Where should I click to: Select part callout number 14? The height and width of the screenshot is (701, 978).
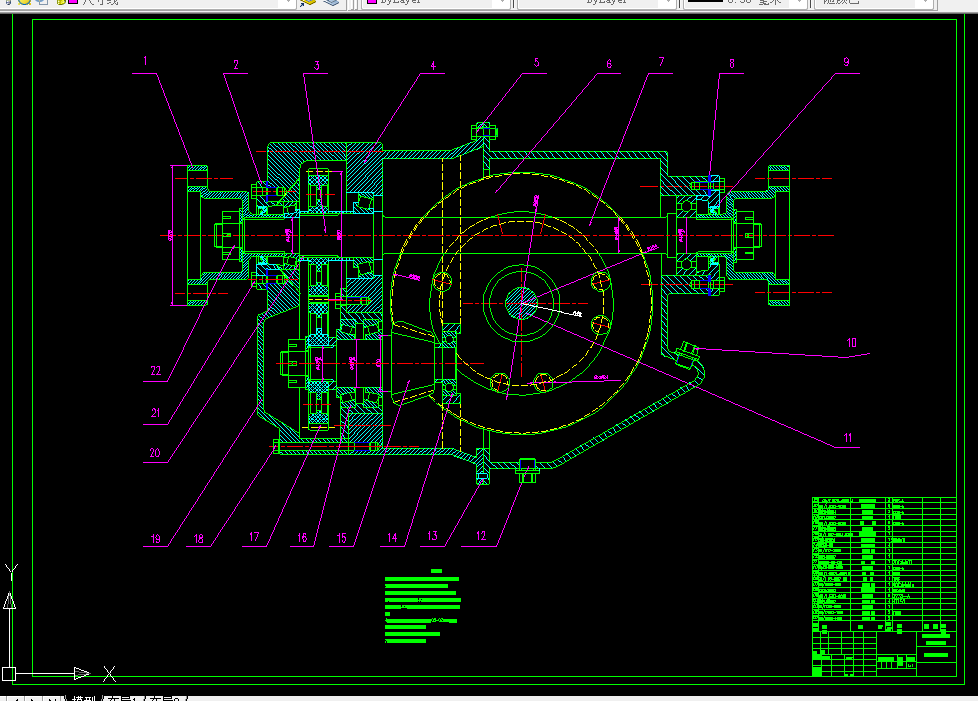tap(392, 538)
